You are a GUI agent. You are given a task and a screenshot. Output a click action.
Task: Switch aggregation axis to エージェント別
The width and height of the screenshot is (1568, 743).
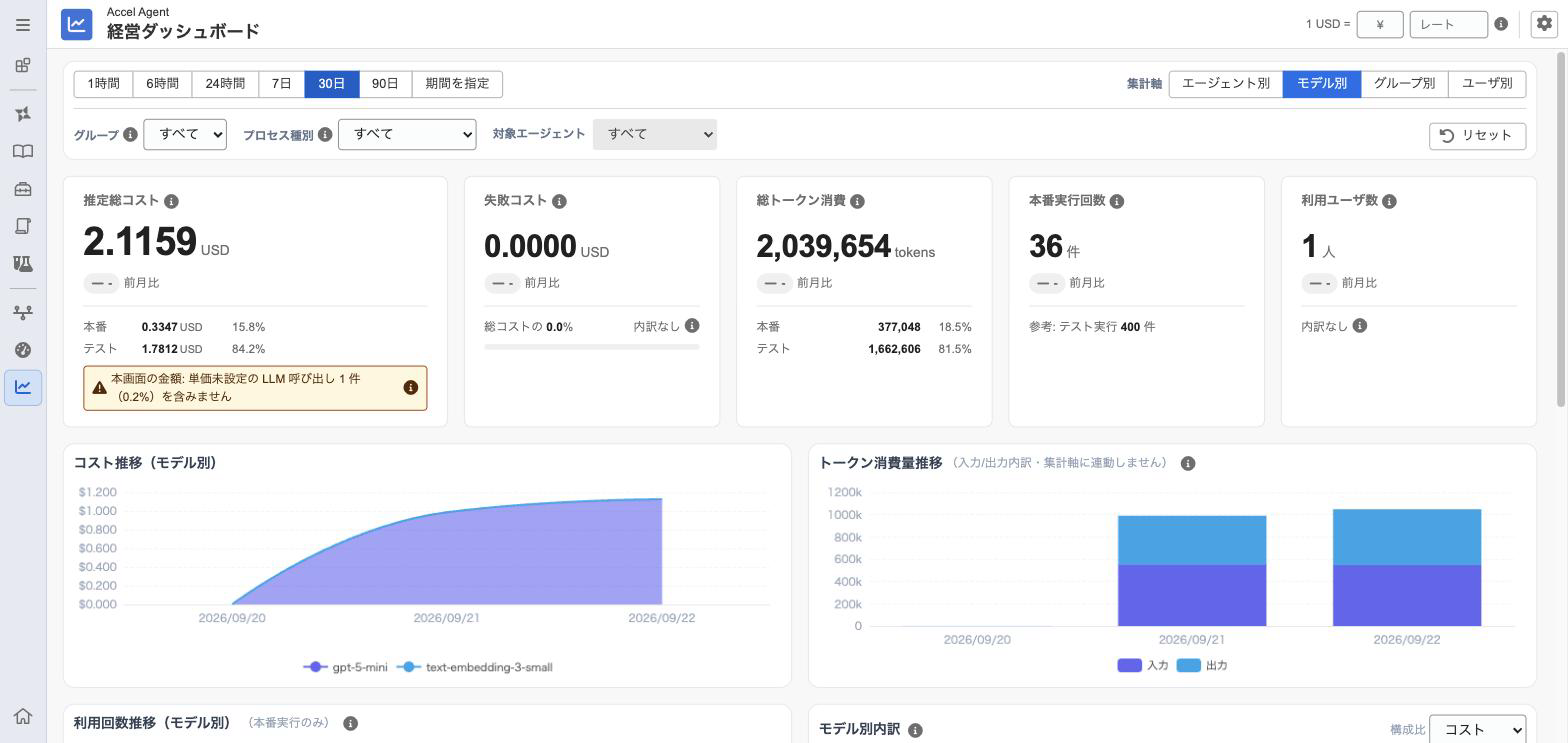(1226, 84)
